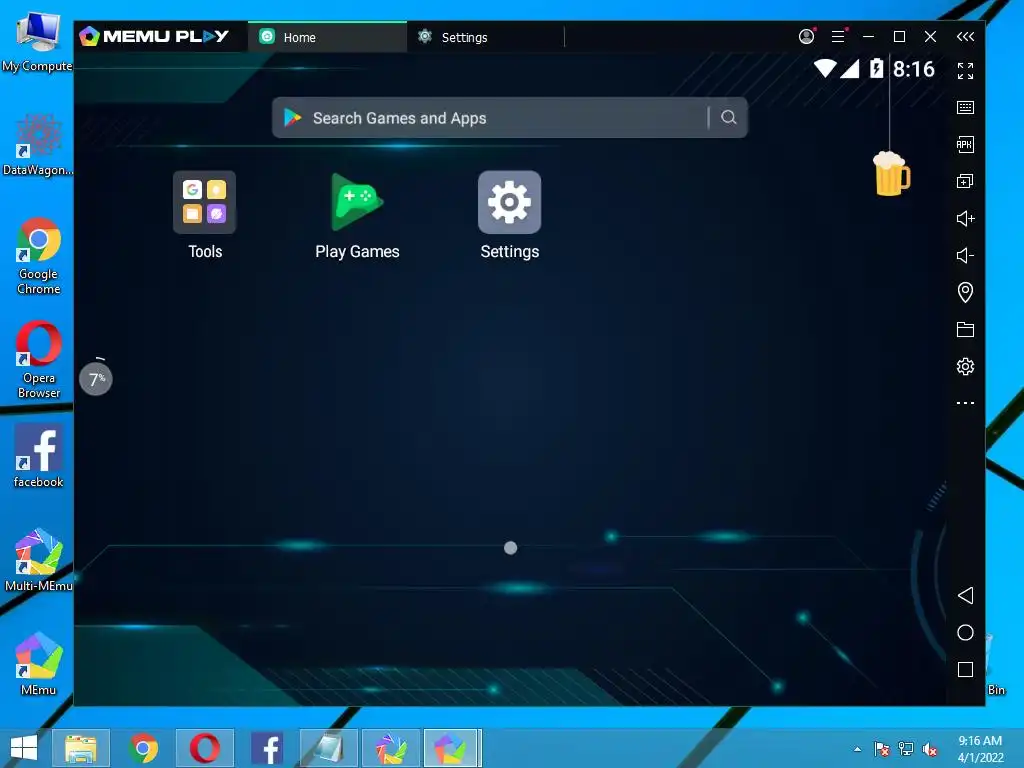
Task: Click the Google Play logo in search bar
Action: (x=292, y=118)
